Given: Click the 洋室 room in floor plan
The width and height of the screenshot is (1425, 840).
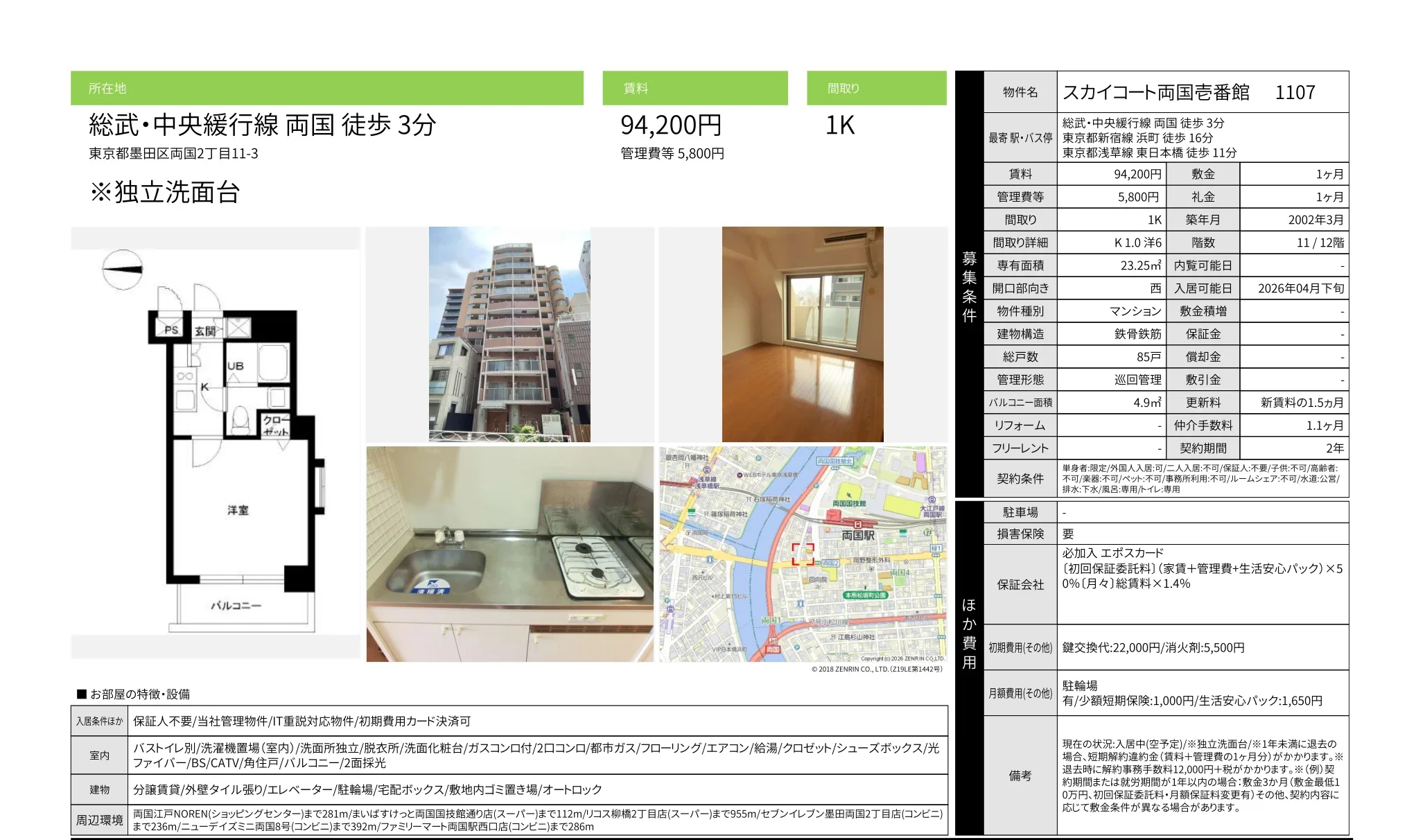Looking at the screenshot, I should coord(238,510).
